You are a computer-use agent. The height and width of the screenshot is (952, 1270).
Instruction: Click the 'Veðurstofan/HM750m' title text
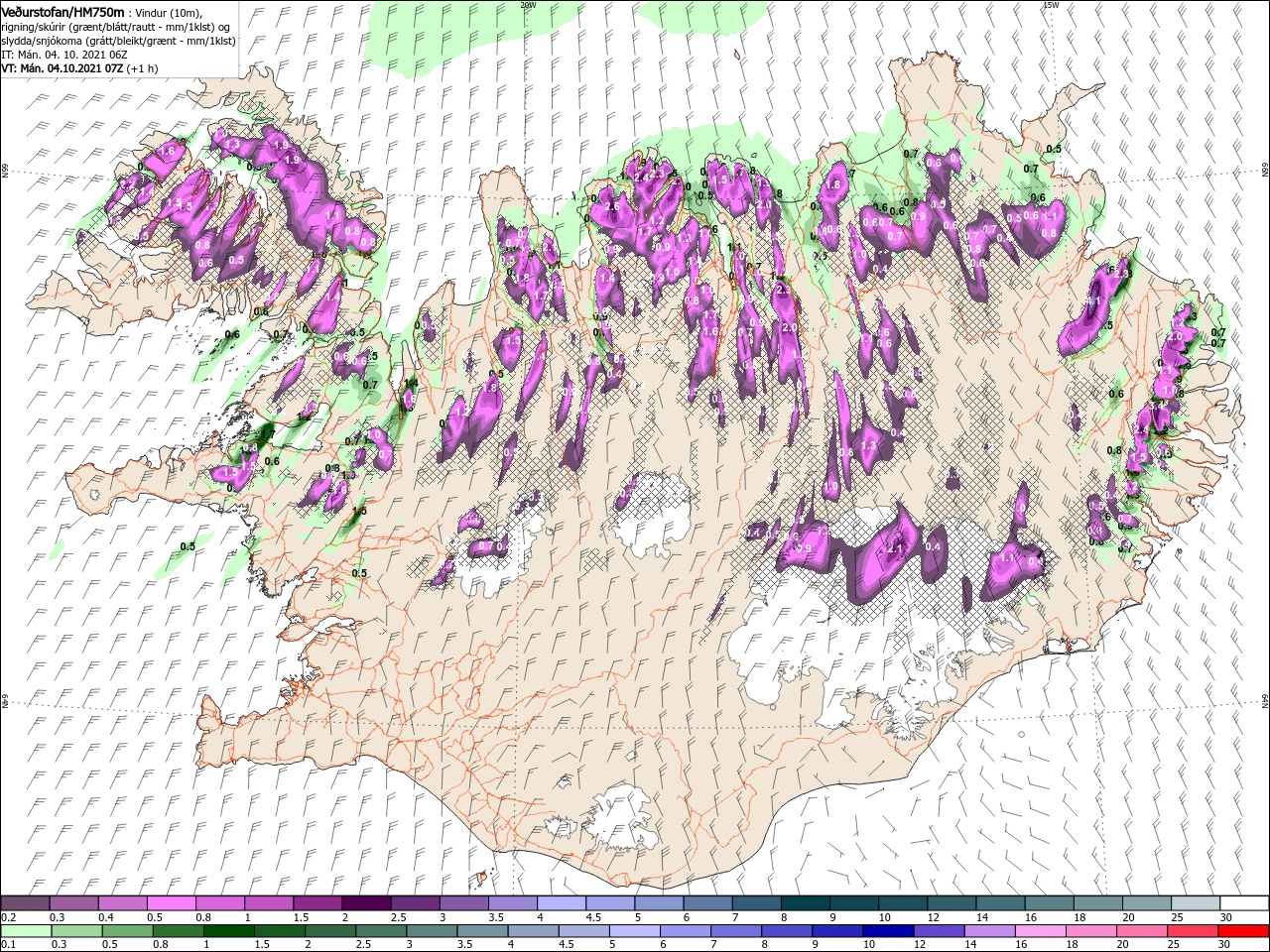coord(63,11)
